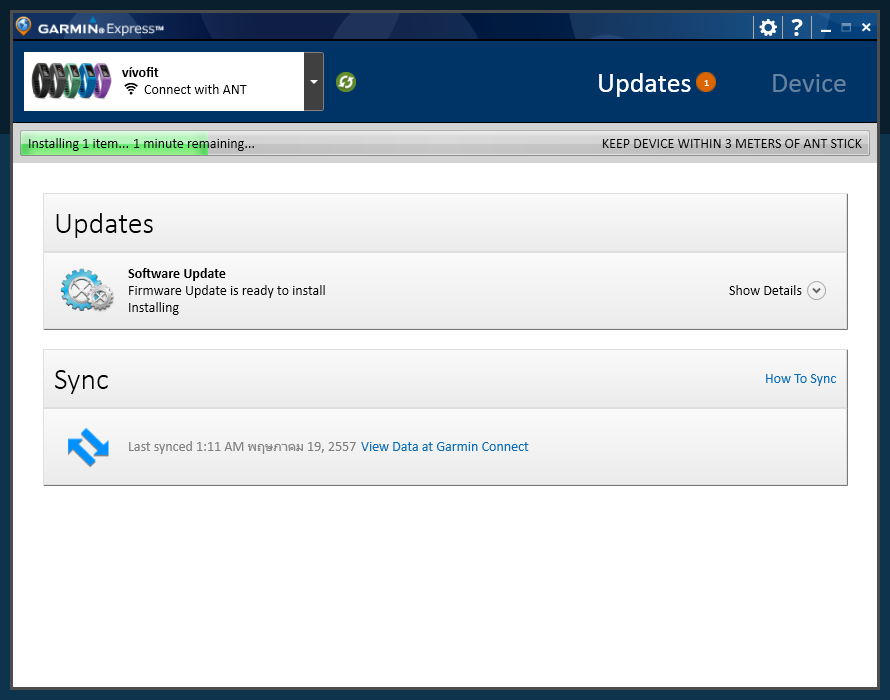
Task: Click the green sync refresh icon
Action: 346,82
